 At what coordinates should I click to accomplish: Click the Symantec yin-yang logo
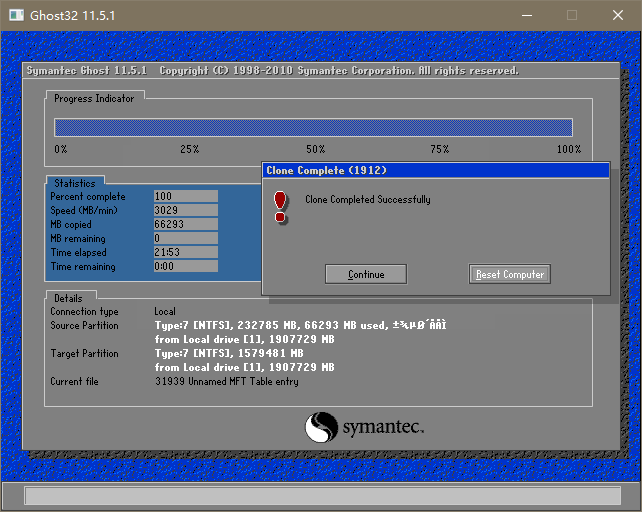tap(319, 427)
